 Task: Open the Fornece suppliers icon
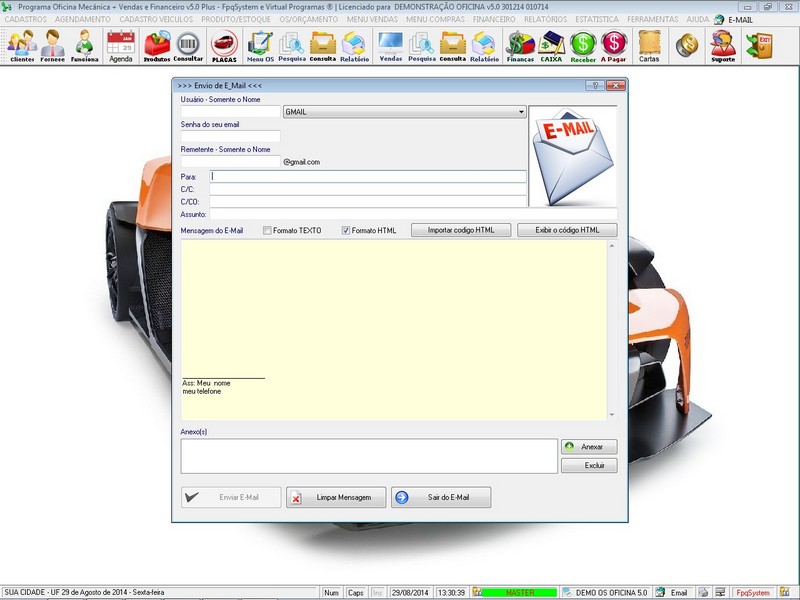tap(53, 45)
